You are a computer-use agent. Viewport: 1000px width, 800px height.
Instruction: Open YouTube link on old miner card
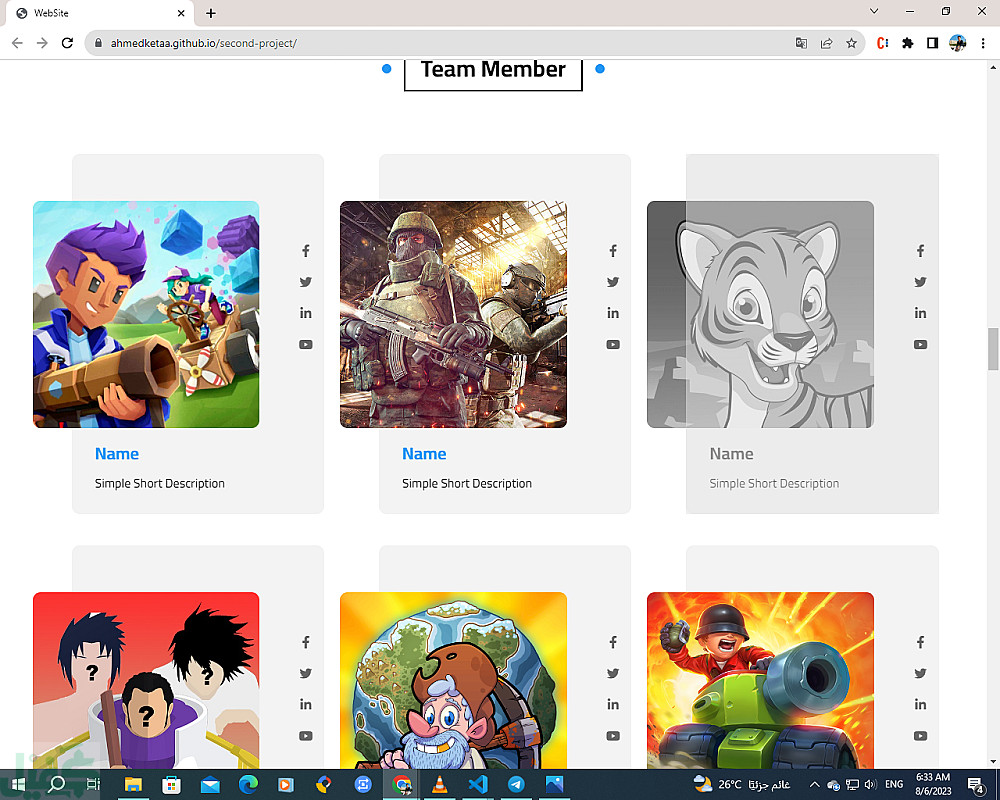pyautogui.click(x=613, y=736)
